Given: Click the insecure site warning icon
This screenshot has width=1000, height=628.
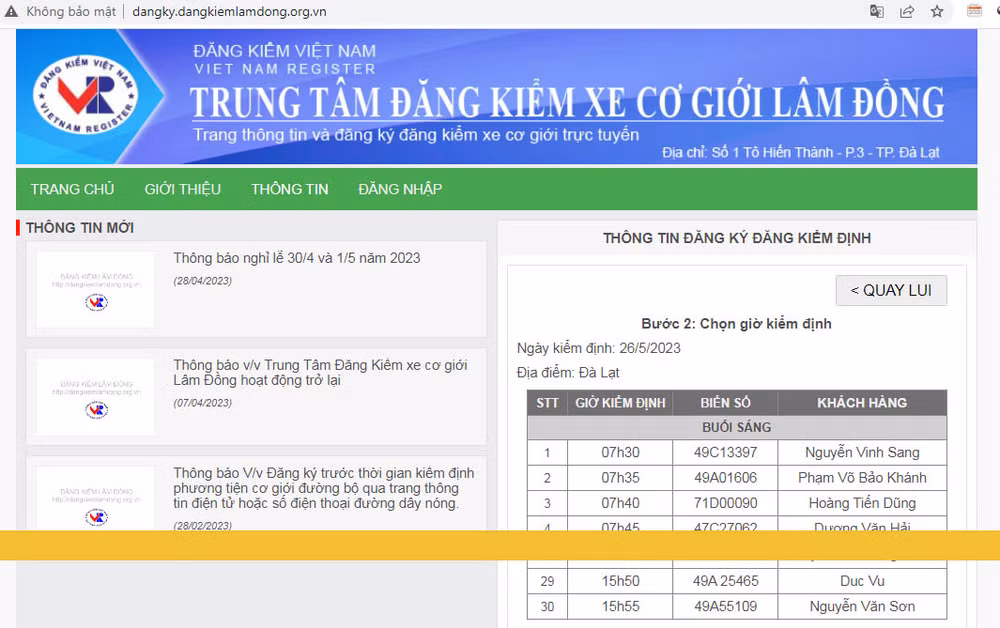Looking at the screenshot, I should coord(11,11).
